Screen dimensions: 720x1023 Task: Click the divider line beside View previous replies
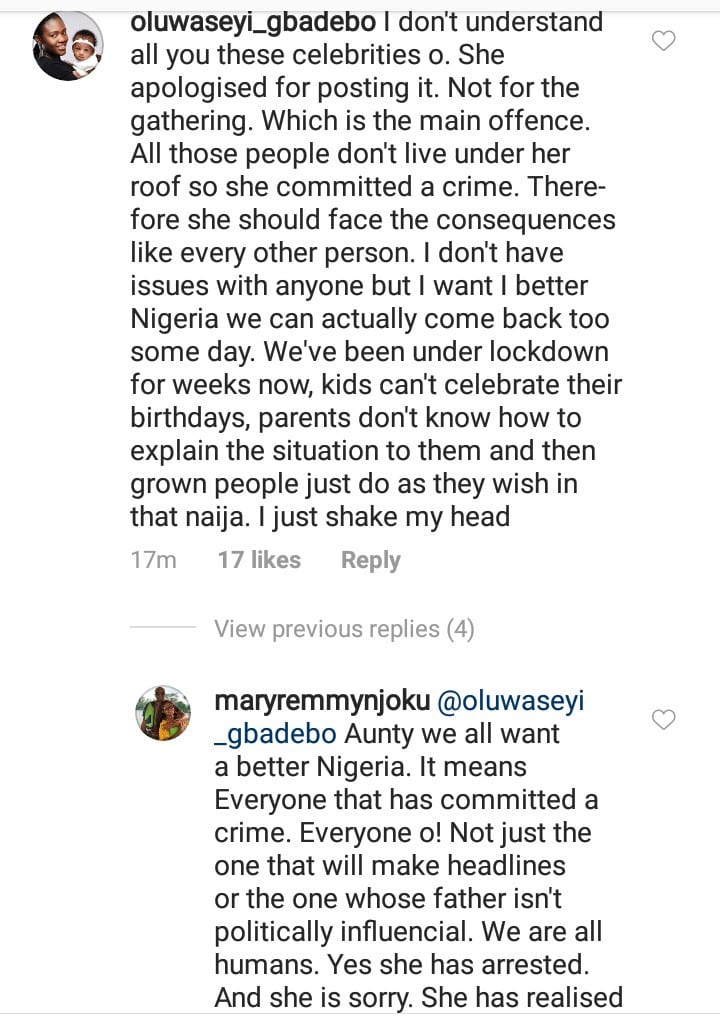(162, 629)
